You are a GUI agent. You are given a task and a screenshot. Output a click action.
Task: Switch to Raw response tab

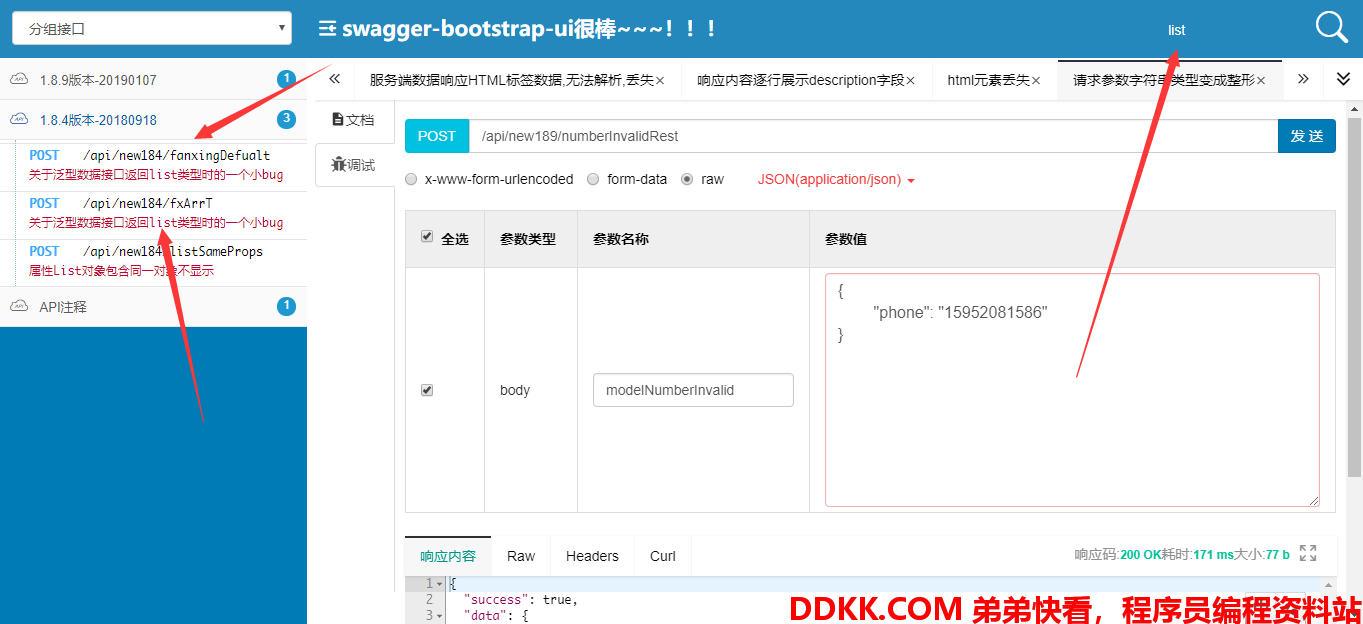tap(521, 556)
